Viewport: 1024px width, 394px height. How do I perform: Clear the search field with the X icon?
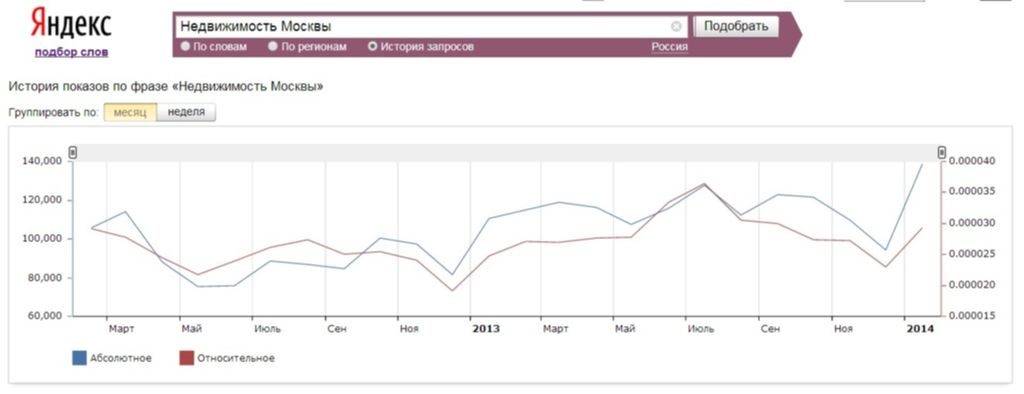(676, 27)
